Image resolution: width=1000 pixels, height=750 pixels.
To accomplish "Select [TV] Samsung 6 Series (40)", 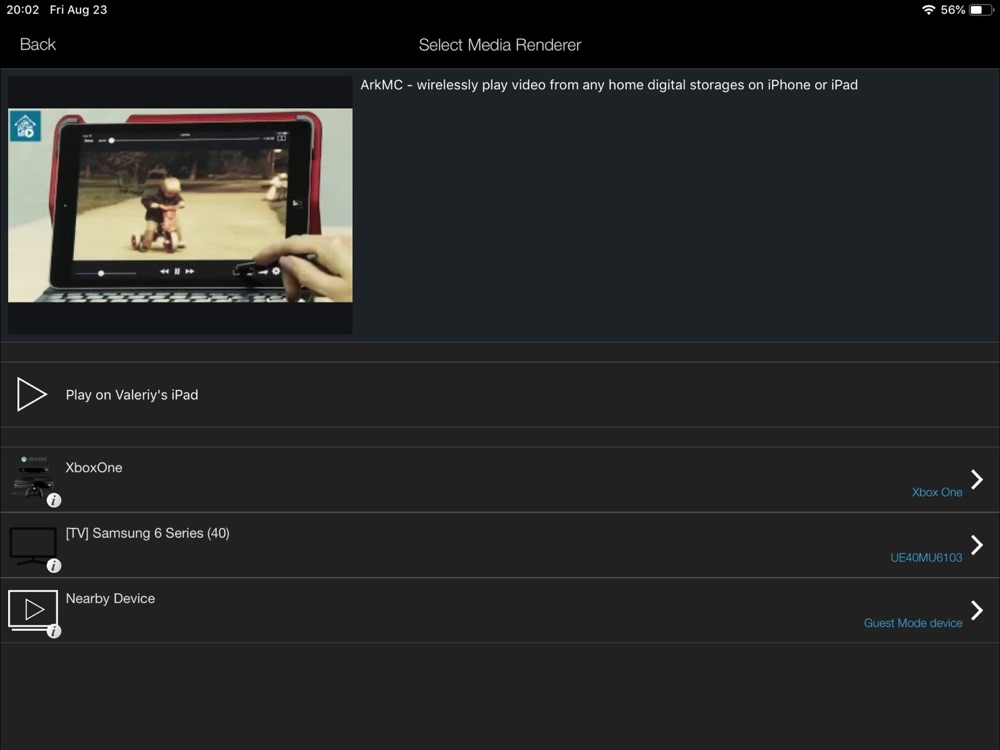I will tap(147, 533).
